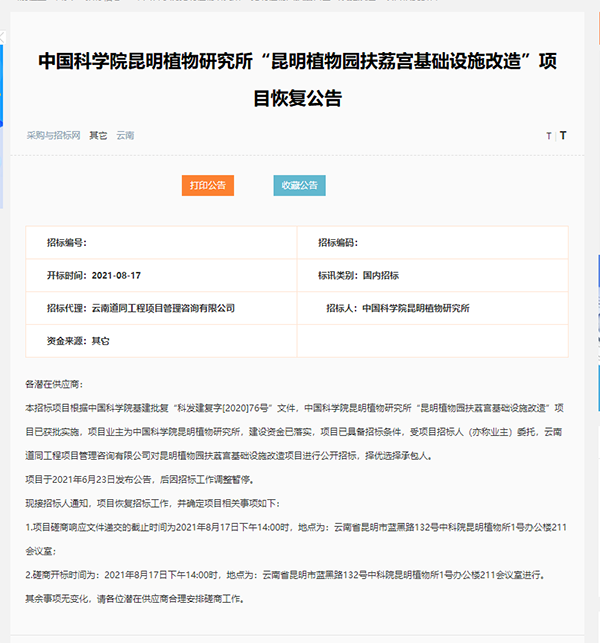This screenshot has width=600, height=643.
Task: Select the 其它 category breadcrumb
Action: coord(98,135)
